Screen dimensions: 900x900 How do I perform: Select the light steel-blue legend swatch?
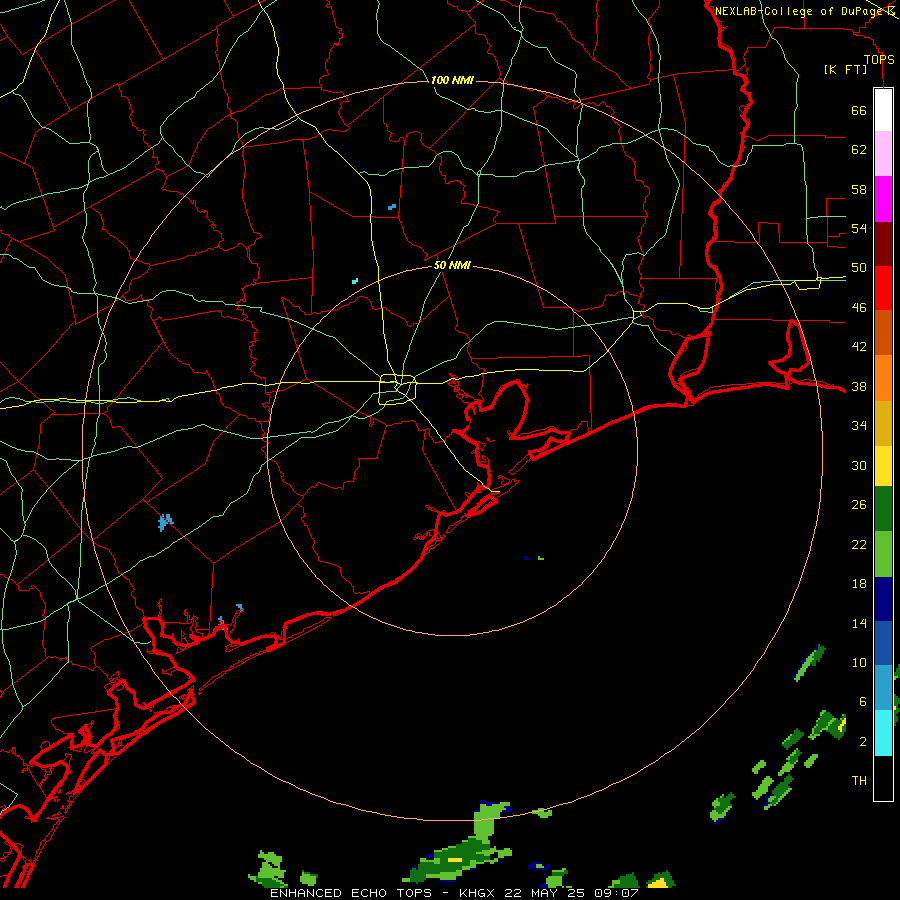pos(883,687)
